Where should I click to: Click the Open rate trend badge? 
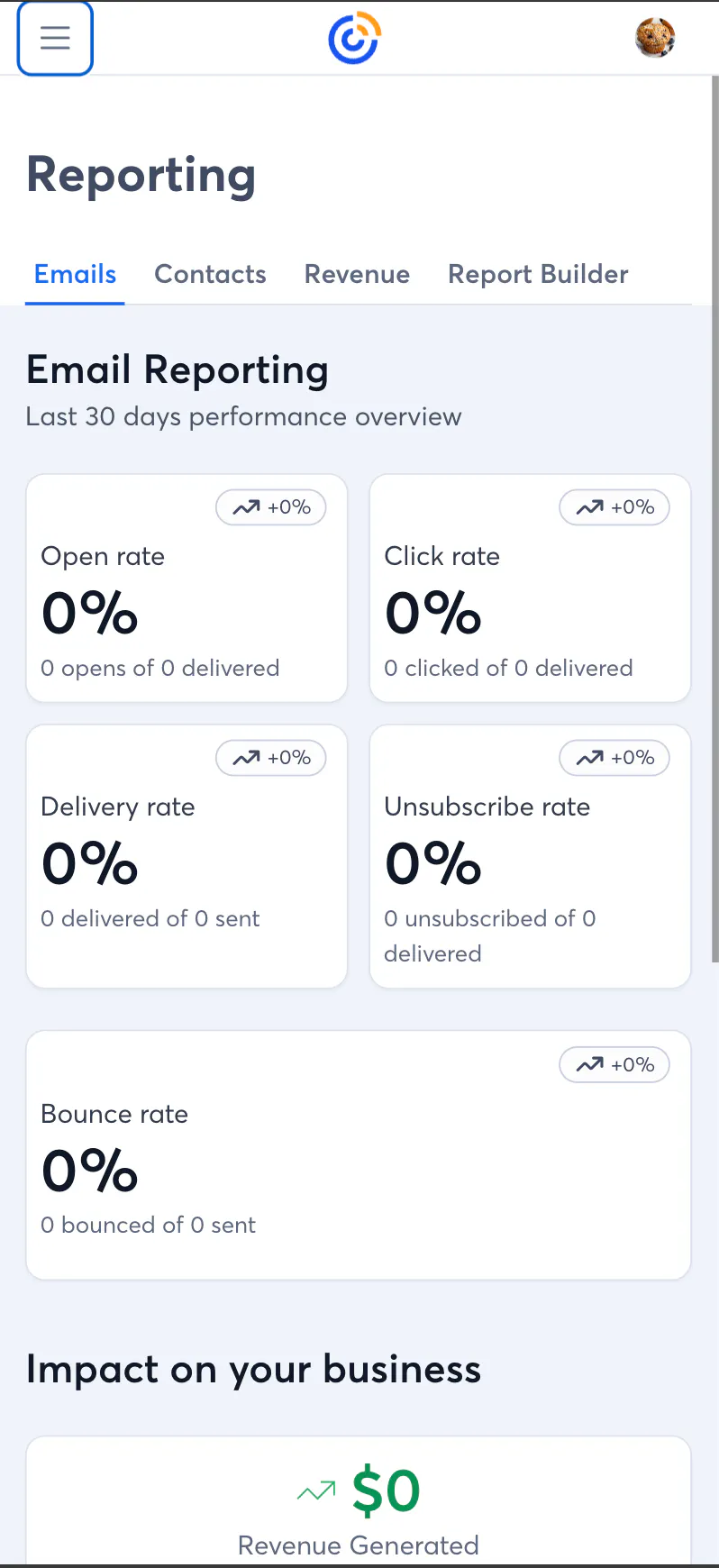click(x=271, y=507)
